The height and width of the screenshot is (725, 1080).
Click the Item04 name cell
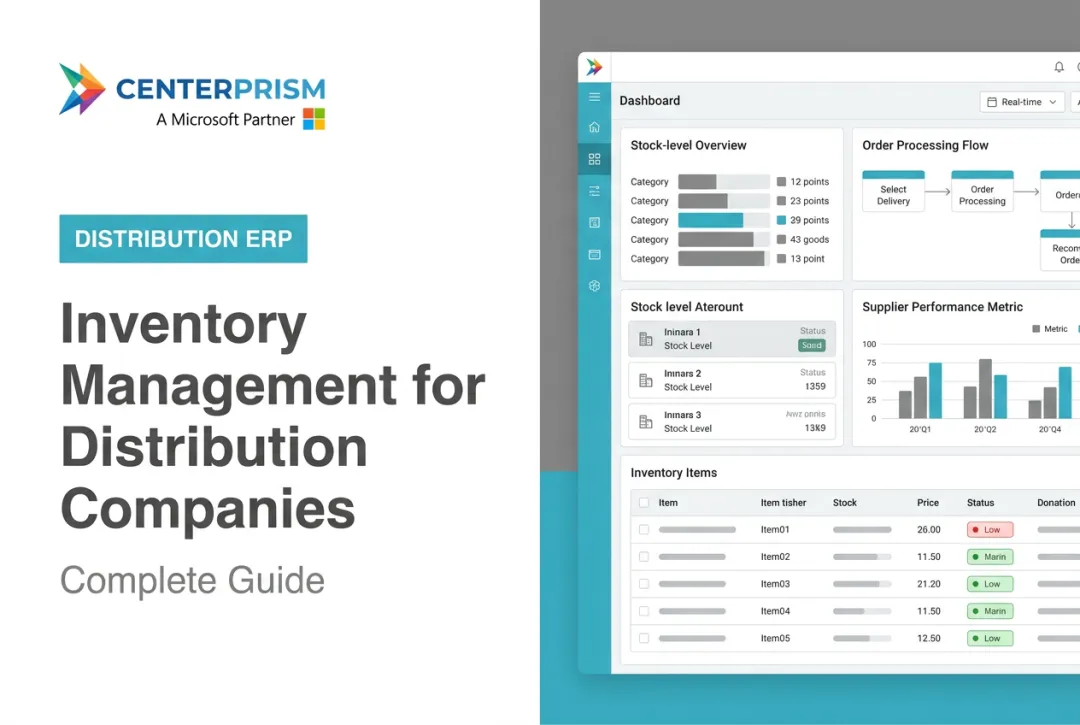pyautogui.click(x=775, y=611)
